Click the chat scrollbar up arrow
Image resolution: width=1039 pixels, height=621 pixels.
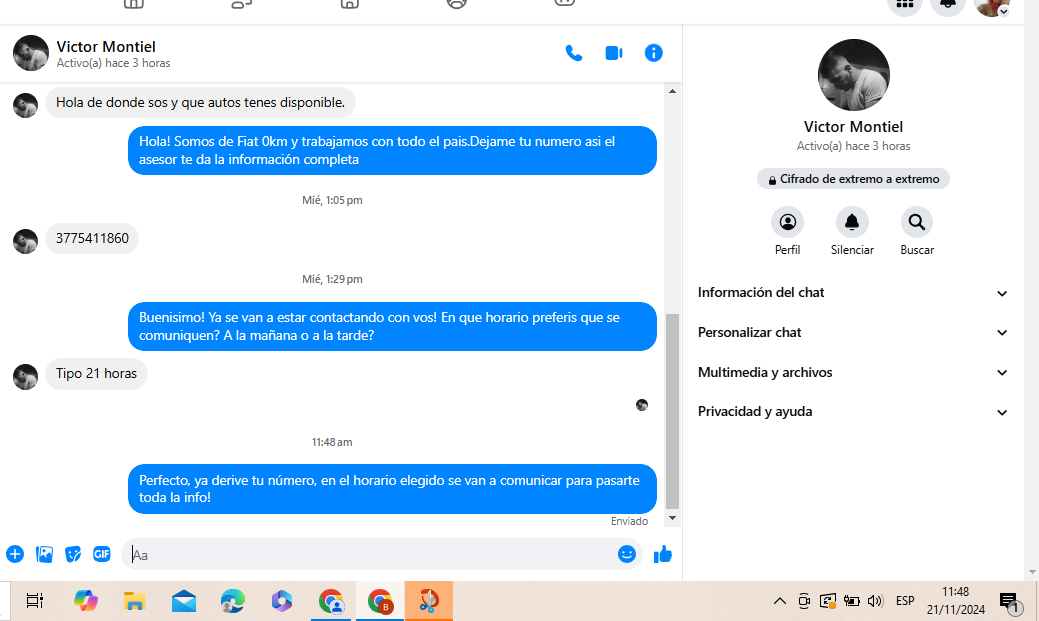click(673, 91)
